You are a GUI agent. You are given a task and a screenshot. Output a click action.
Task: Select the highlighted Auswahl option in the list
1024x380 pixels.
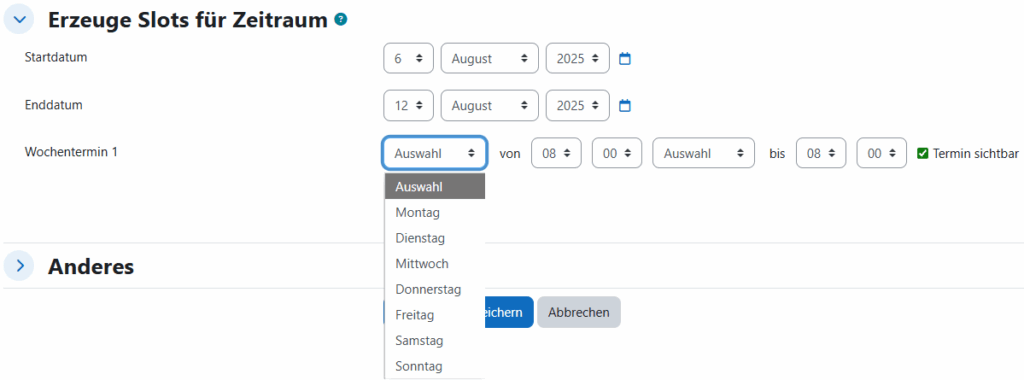pyautogui.click(x=434, y=187)
